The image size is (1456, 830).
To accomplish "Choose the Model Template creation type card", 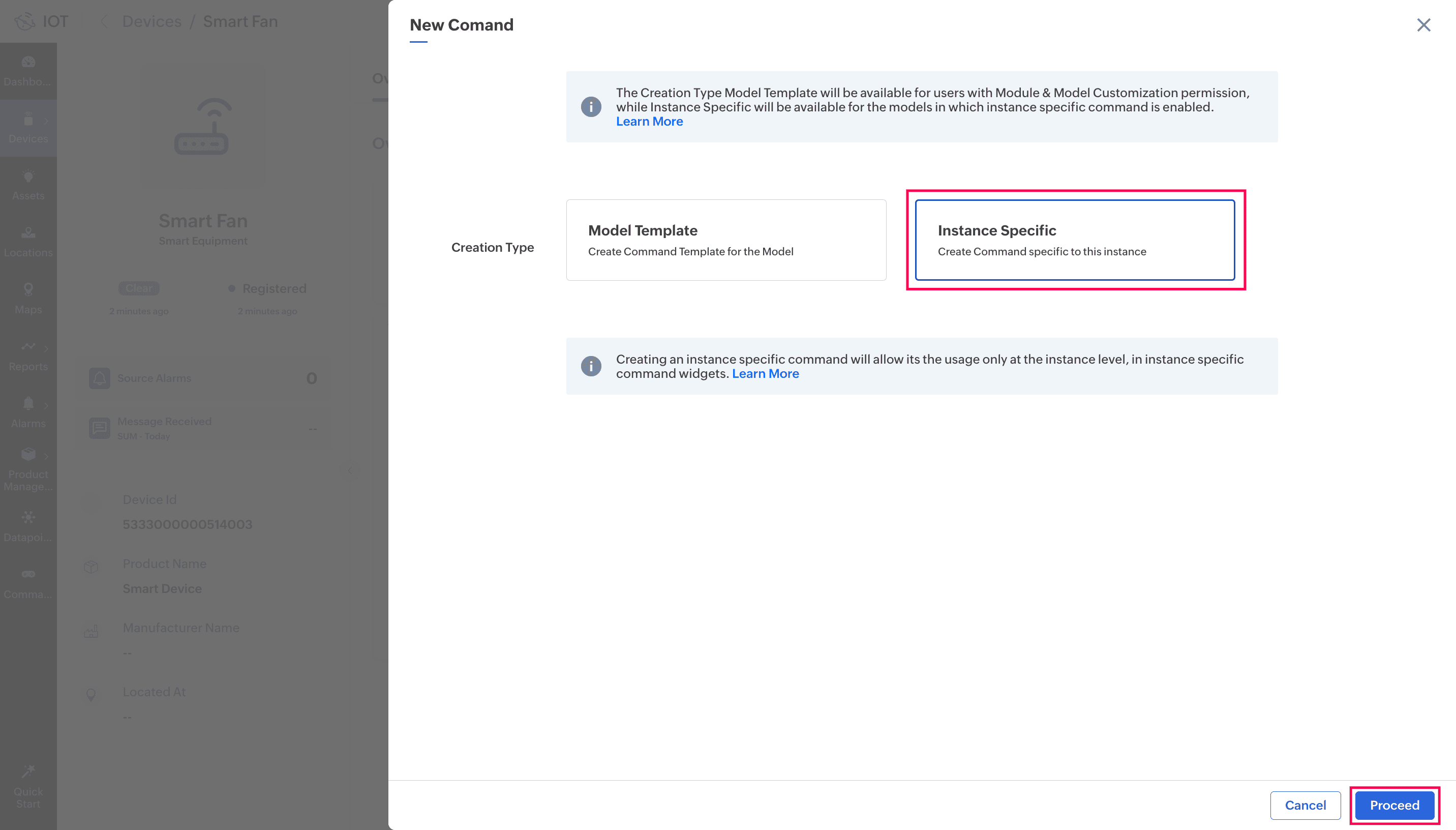I will point(726,240).
